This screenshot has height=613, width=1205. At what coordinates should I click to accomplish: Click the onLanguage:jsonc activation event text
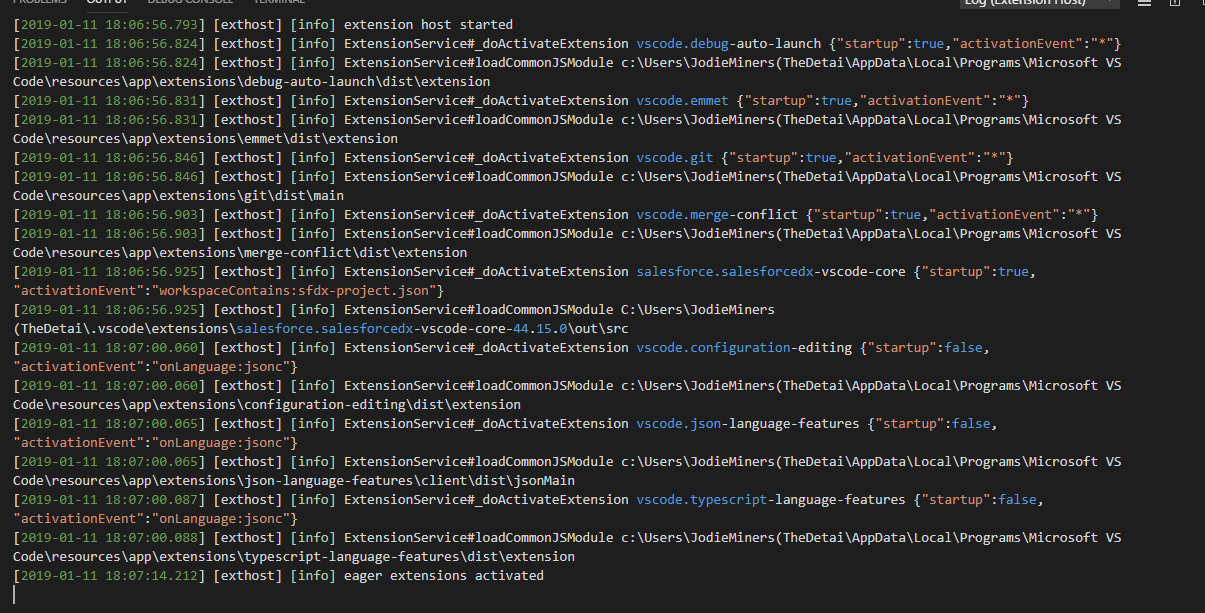tap(219, 366)
